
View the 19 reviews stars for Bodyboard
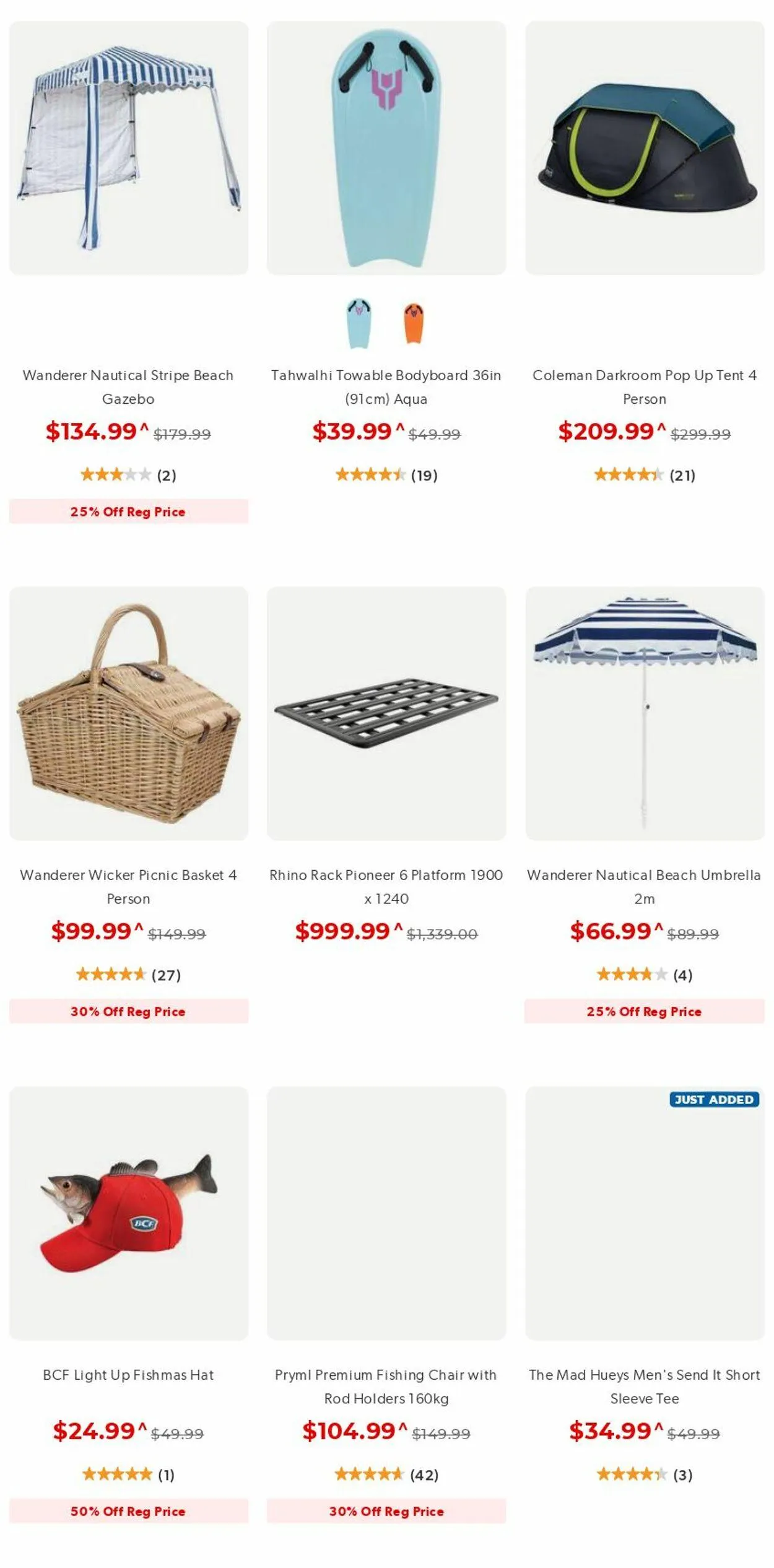[x=370, y=475]
